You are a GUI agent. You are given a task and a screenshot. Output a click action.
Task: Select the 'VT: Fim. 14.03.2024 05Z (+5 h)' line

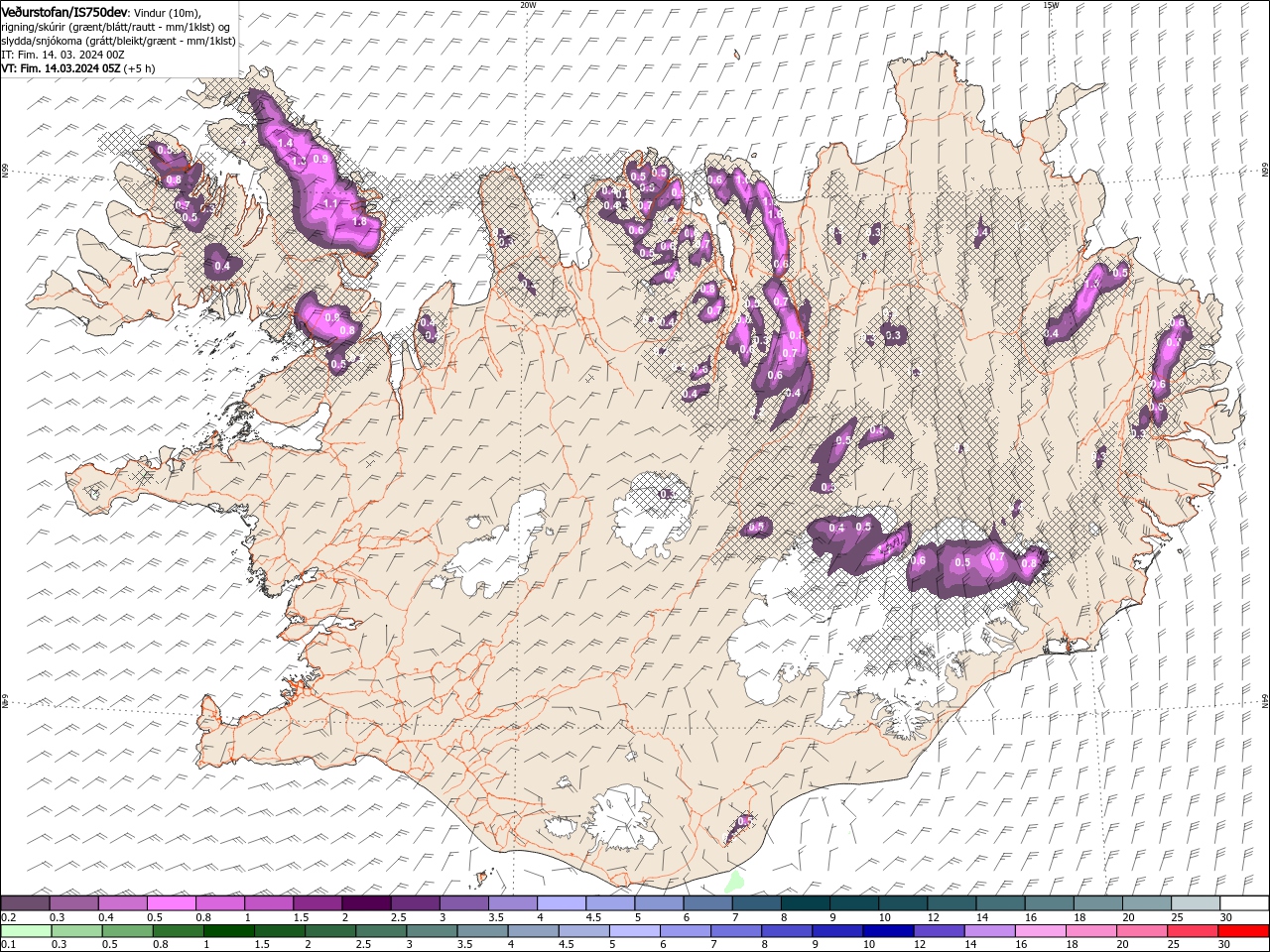point(77,68)
